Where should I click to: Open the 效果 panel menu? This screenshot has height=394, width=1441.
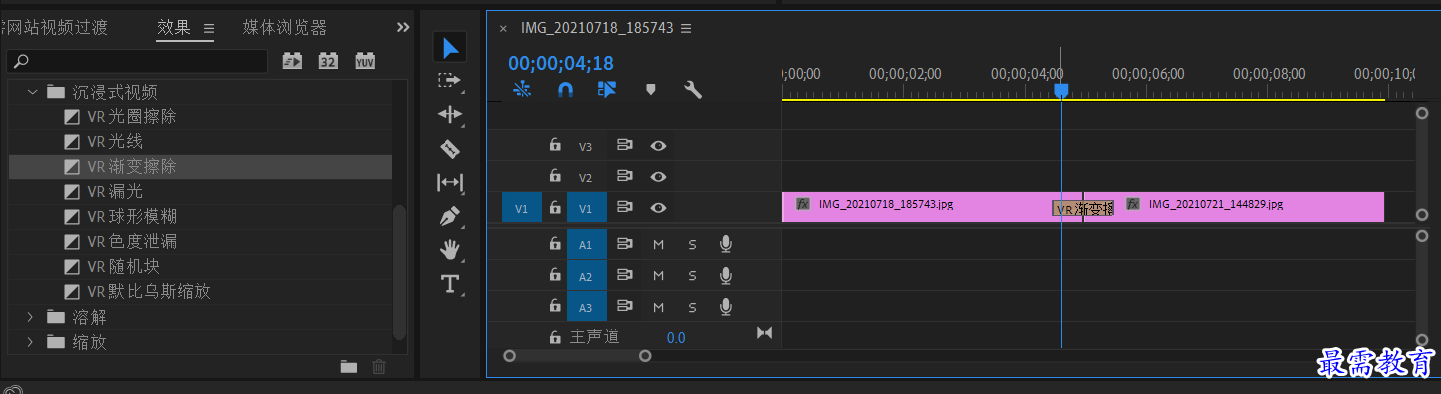click(x=209, y=29)
